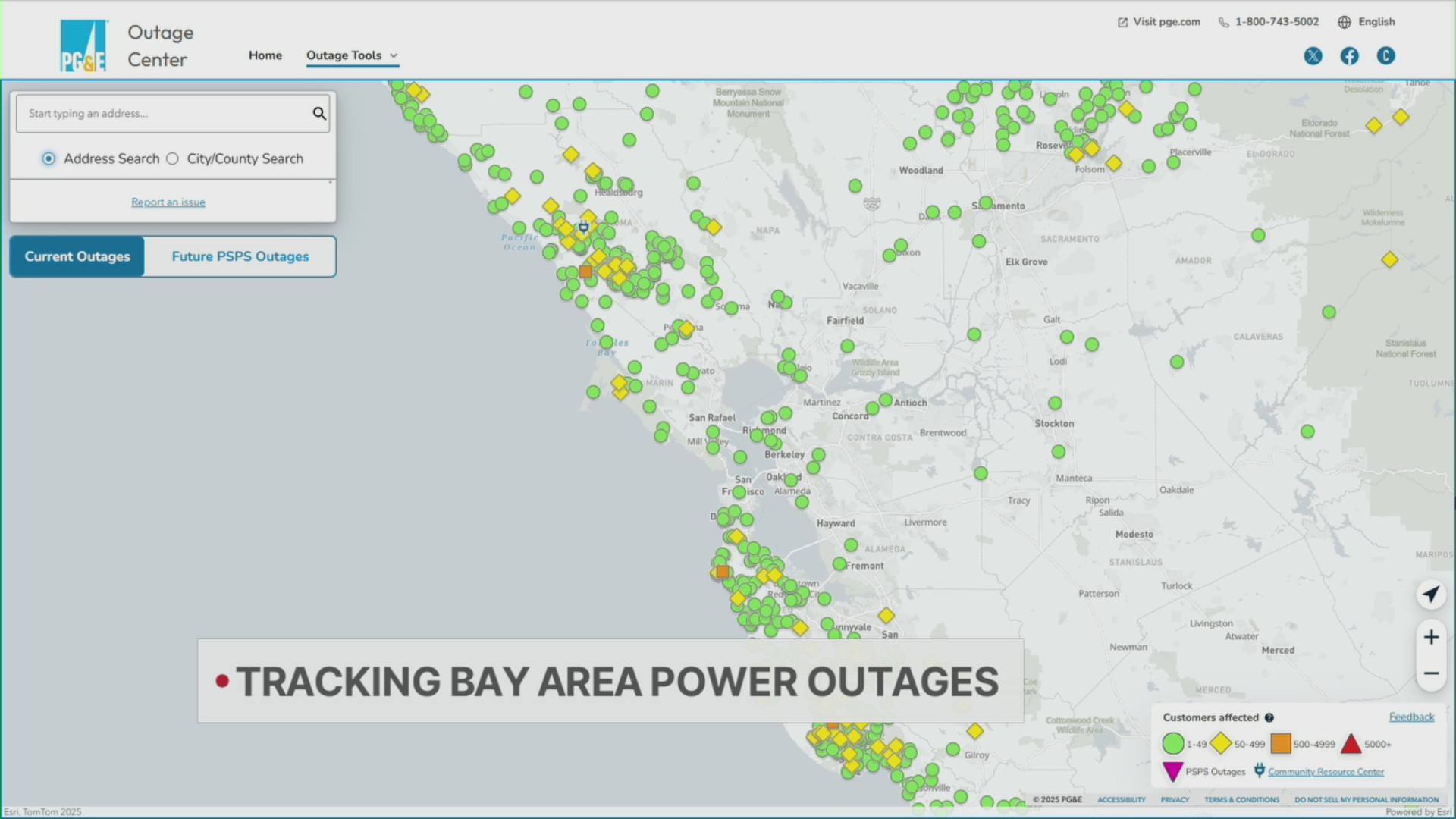This screenshot has height=819, width=1456.
Task: Click the address search magnifier icon
Action: pos(319,113)
